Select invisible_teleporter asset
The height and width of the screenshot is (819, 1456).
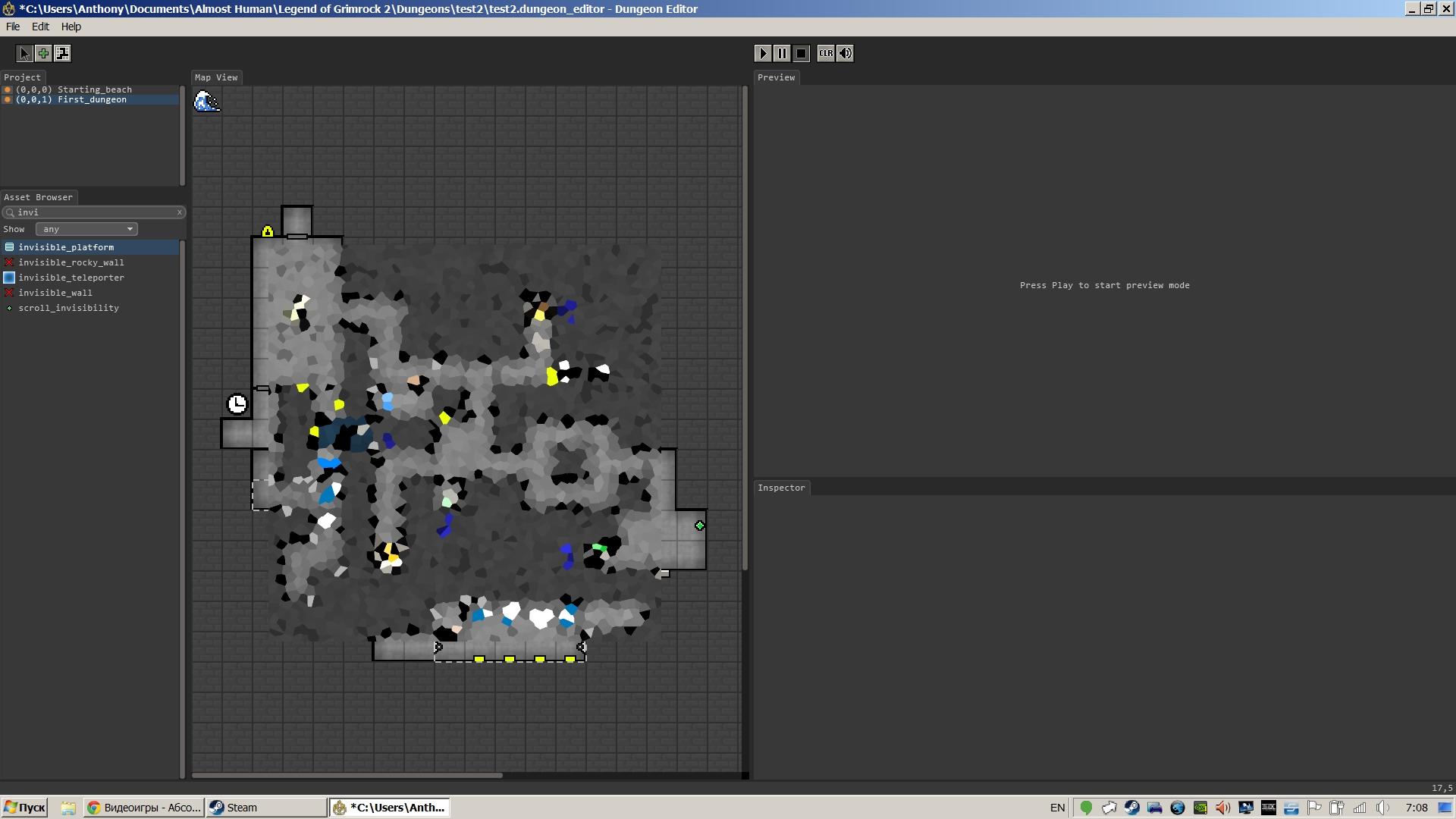click(89, 278)
